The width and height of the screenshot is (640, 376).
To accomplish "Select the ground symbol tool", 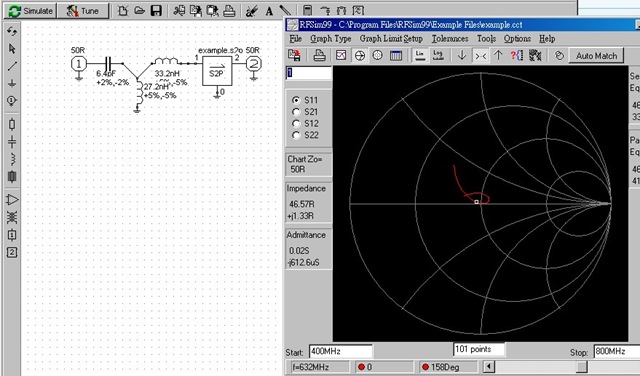I will pyautogui.click(x=12, y=83).
